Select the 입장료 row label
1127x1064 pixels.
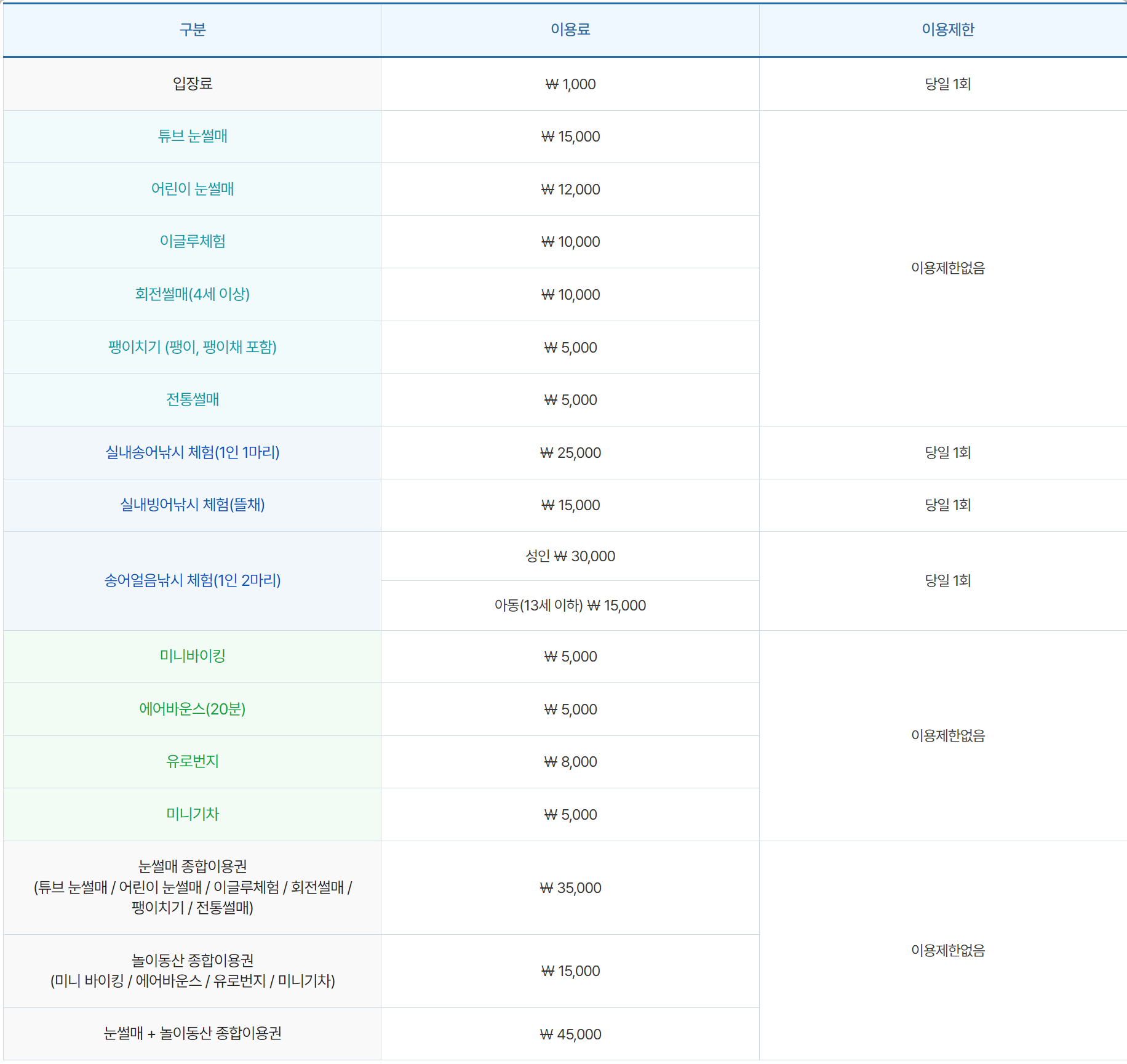pos(191,84)
